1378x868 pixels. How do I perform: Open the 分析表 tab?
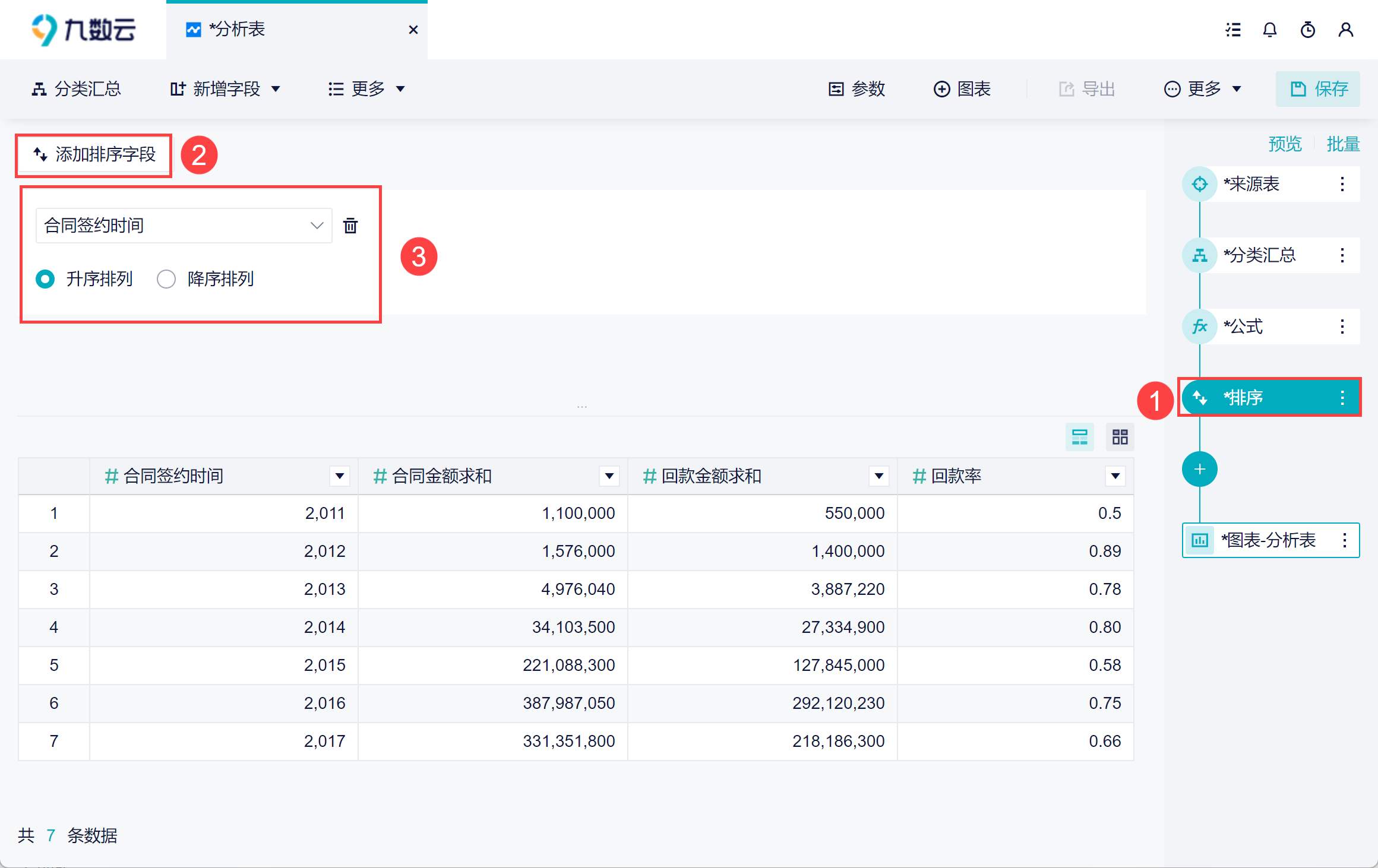pyautogui.click(x=237, y=30)
